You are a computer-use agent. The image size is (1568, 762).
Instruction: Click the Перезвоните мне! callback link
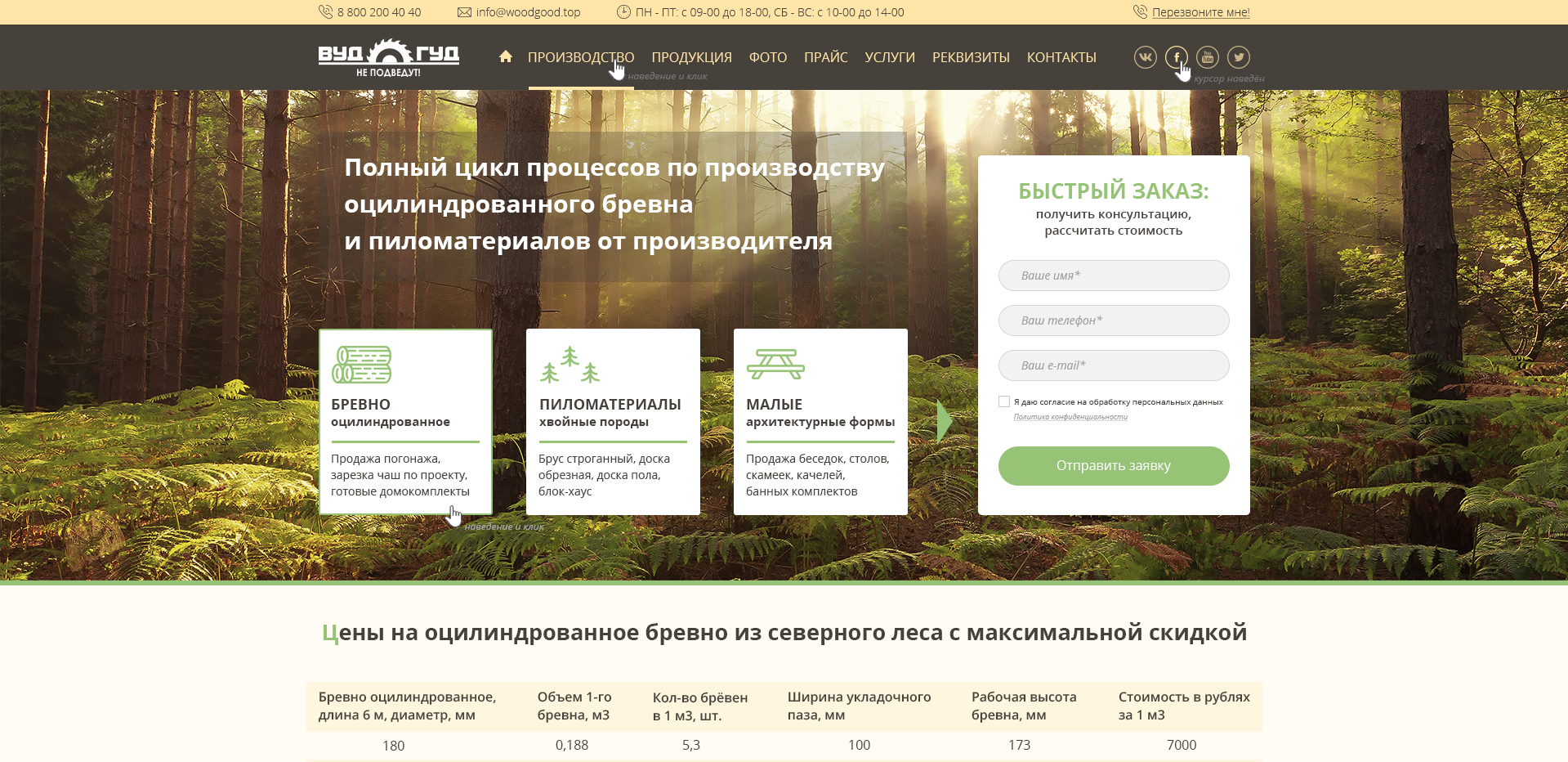pos(1201,12)
